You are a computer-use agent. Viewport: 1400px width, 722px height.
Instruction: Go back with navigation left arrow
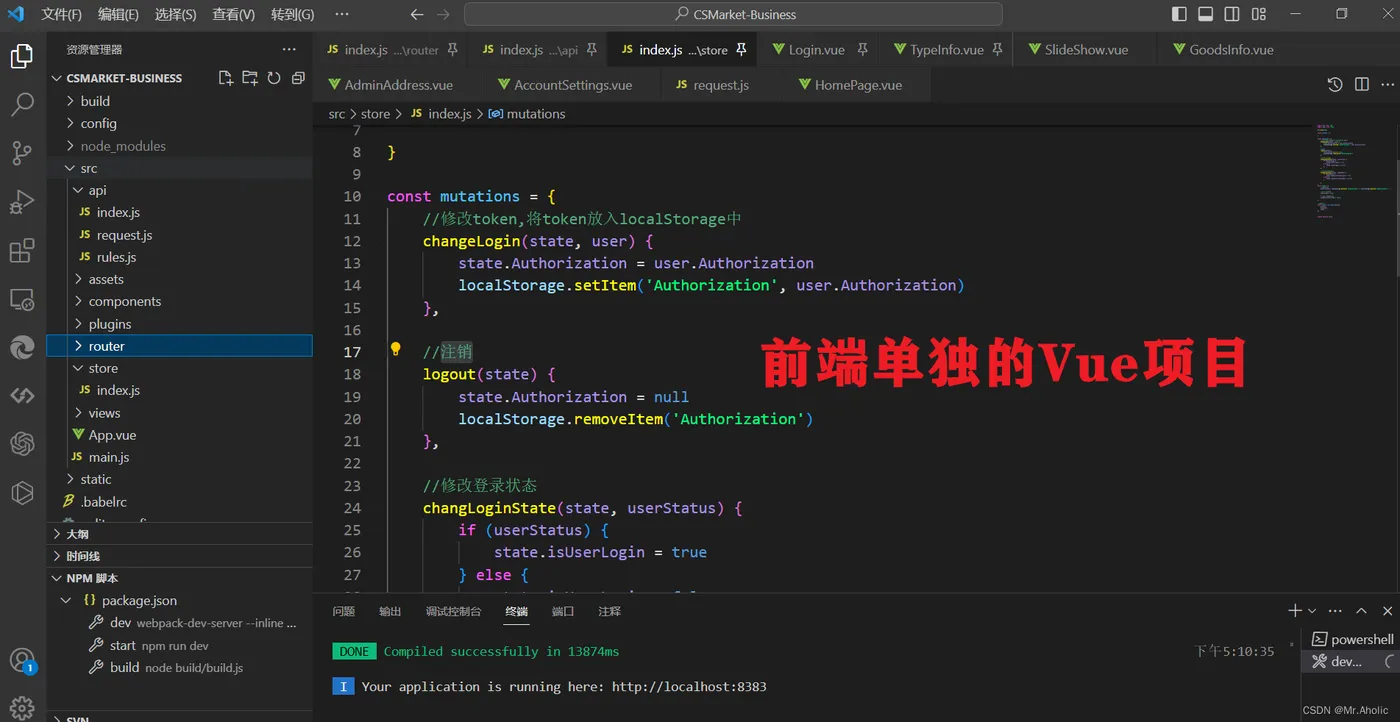click(x=418, y=14)
